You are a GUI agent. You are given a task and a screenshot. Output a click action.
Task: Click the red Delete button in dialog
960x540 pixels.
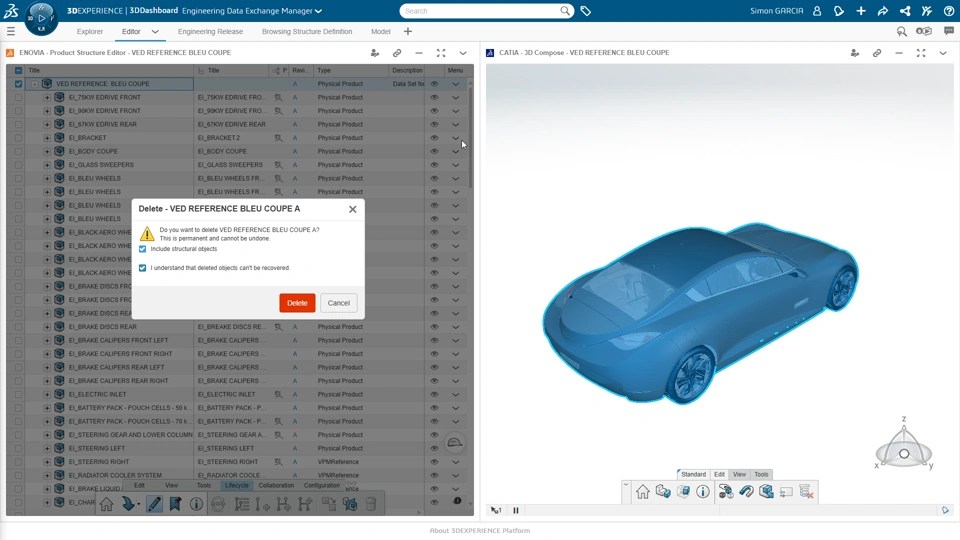point(297,303)
